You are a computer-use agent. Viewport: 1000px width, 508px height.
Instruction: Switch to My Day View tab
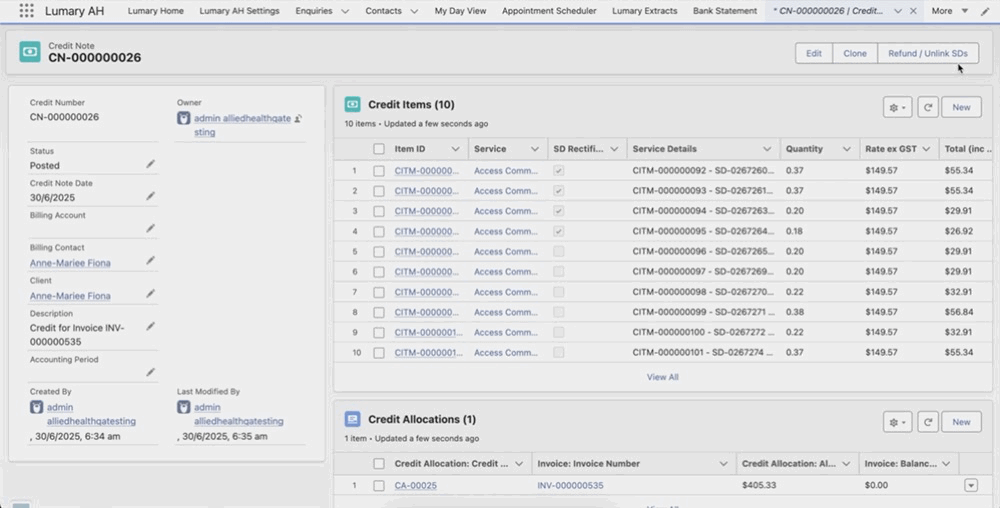[460, 11]
